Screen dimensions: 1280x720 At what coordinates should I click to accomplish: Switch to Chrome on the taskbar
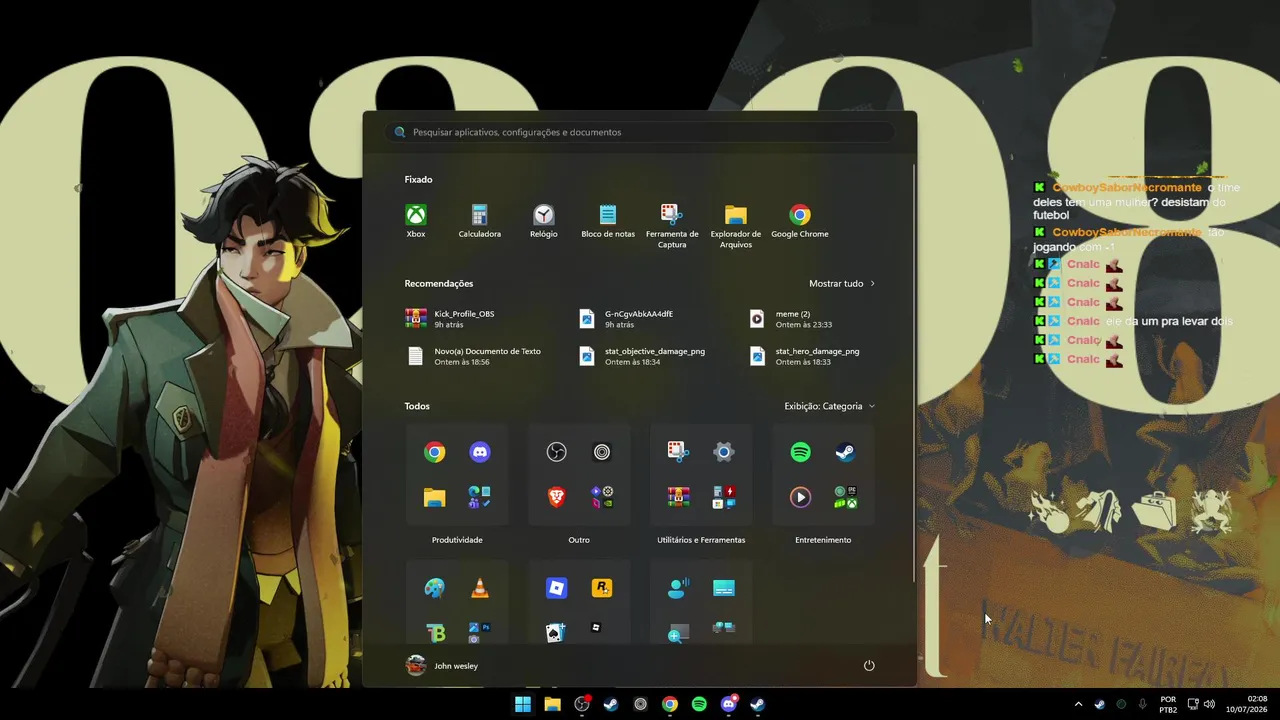[670, 704]
